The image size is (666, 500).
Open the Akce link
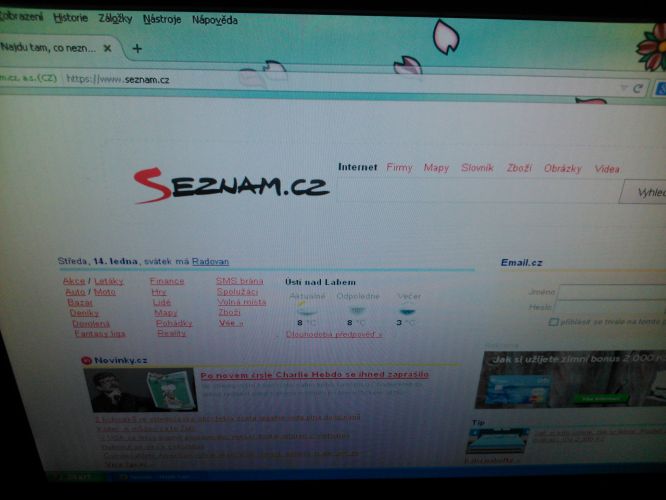coord(74,281)
